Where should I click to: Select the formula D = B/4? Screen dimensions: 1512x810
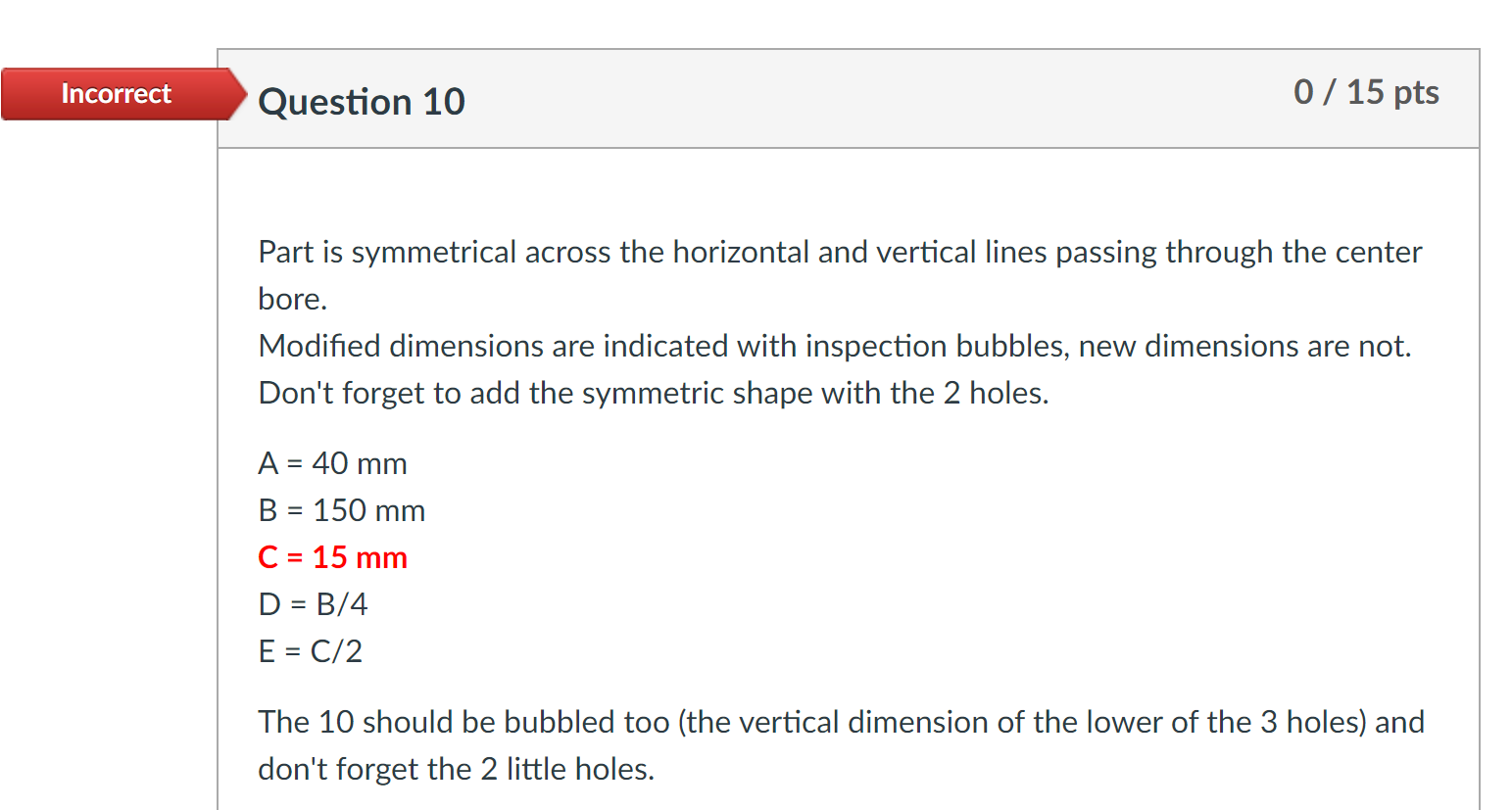pos(312,603)
